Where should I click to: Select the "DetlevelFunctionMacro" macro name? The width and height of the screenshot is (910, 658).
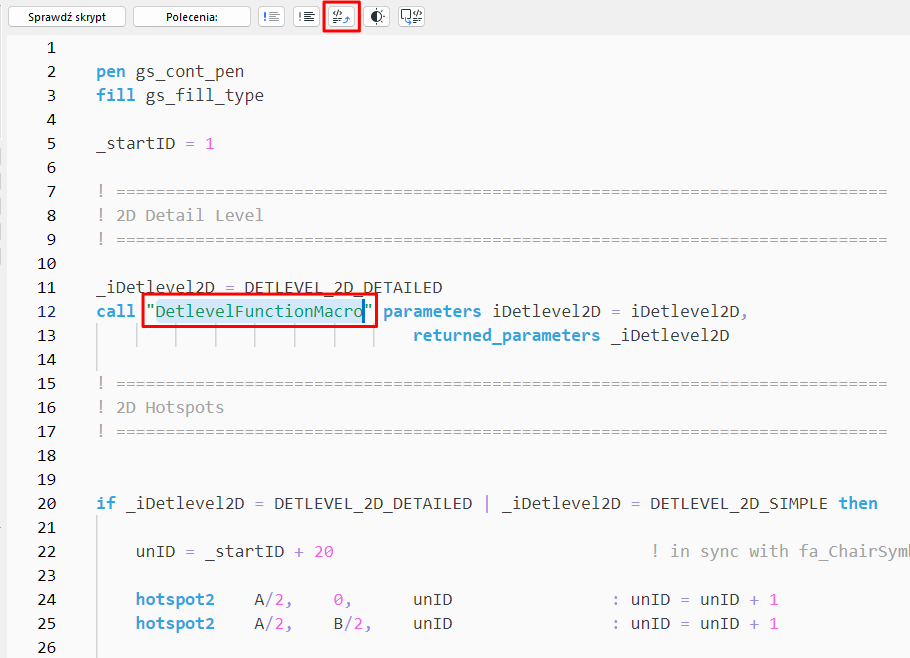pos(258,311)
